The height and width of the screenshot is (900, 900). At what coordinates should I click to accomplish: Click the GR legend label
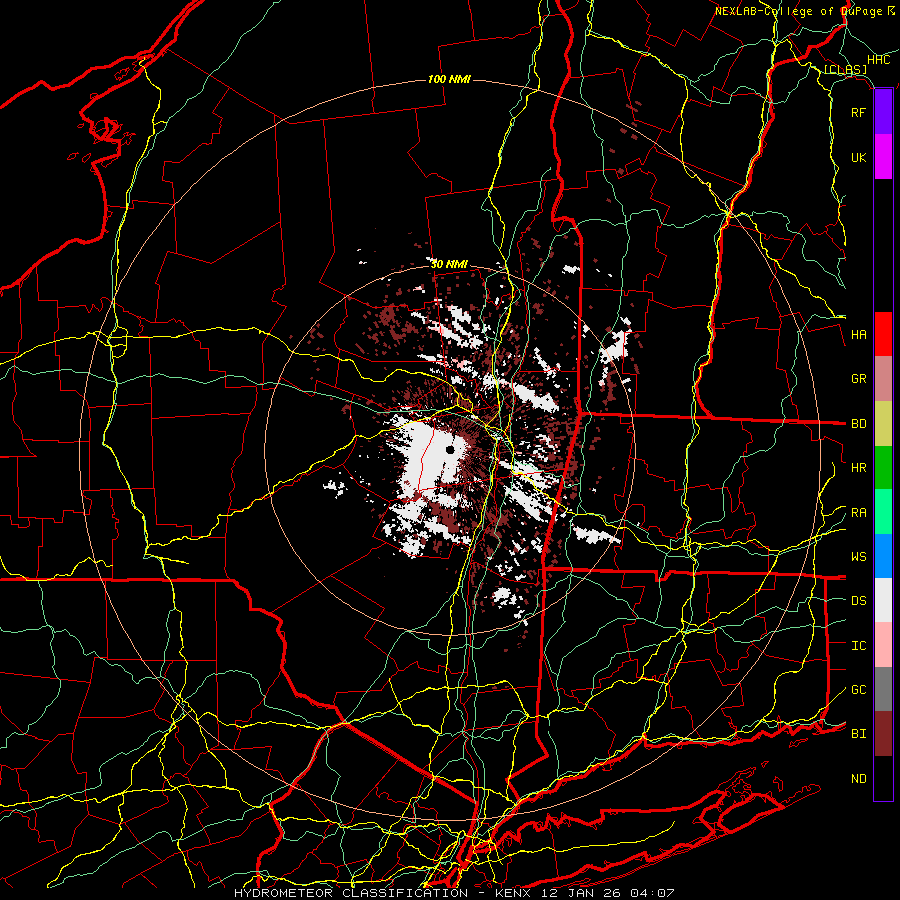pyautogui.click(x=859, y=379)
